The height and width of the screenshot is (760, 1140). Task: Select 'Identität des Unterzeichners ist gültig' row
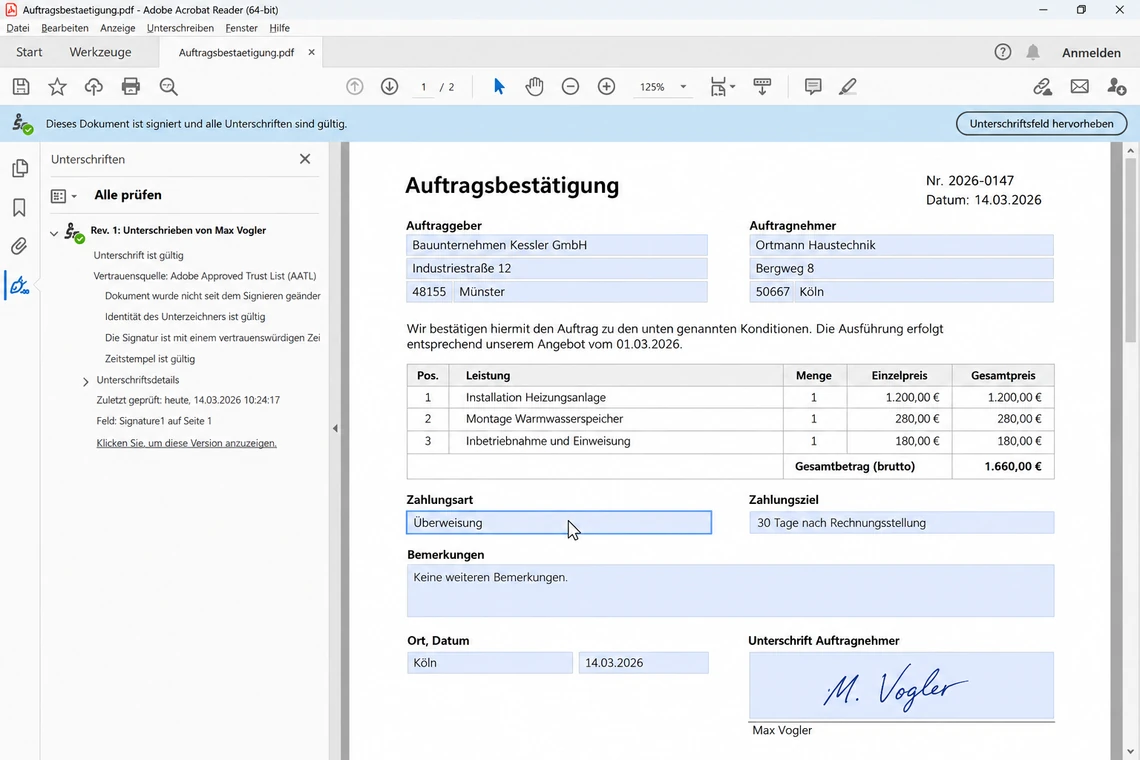click(185, 317)
